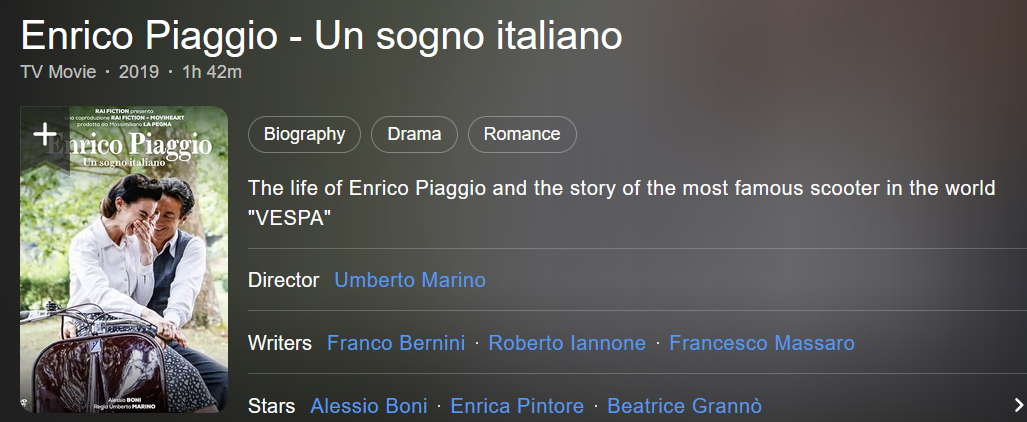Add movie to watchlist with plus icon
This screenshot has width=1027, height=422.
point(44,134)
